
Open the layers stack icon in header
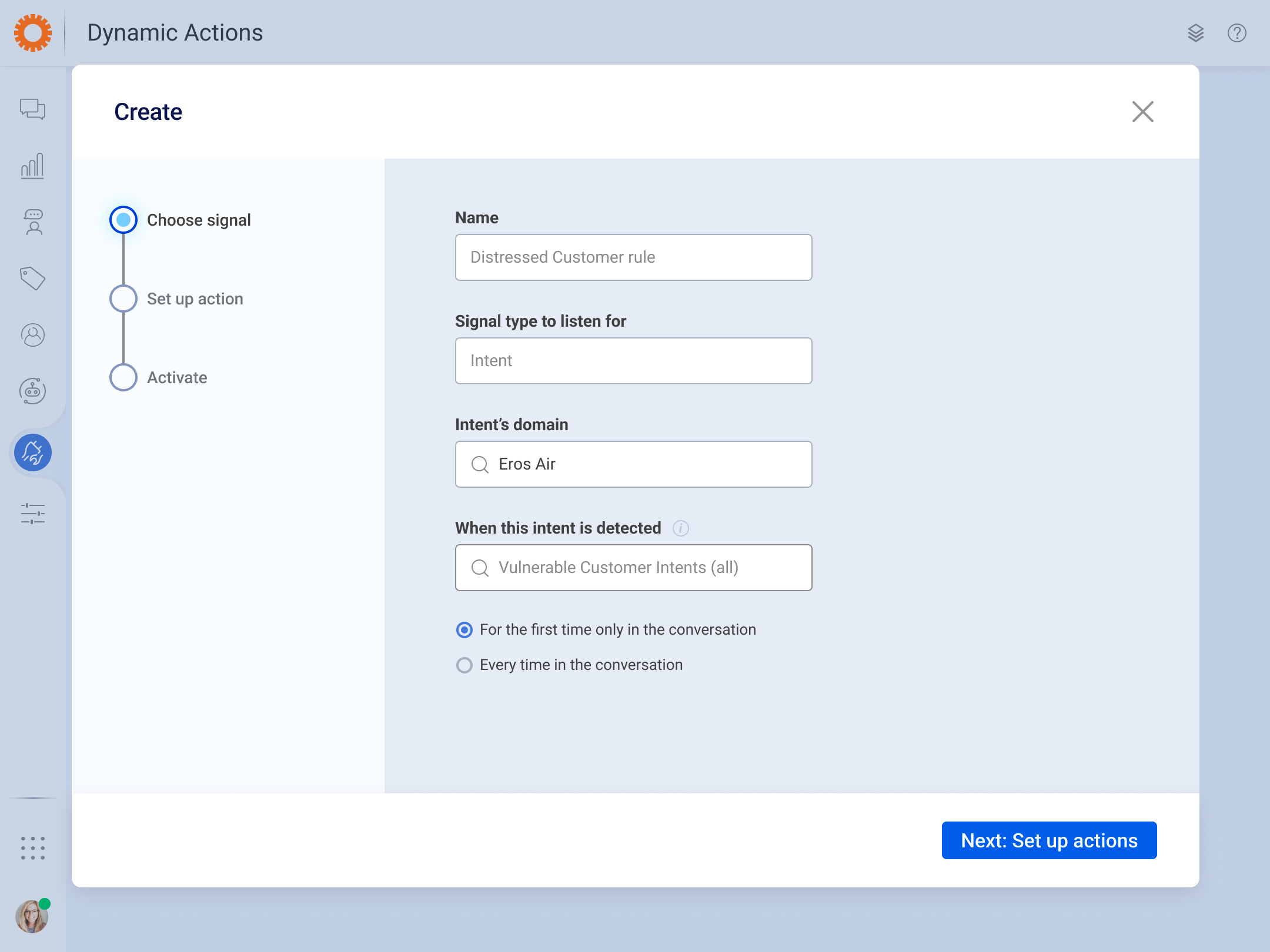pyautogui.click(x=1195, y=33)
